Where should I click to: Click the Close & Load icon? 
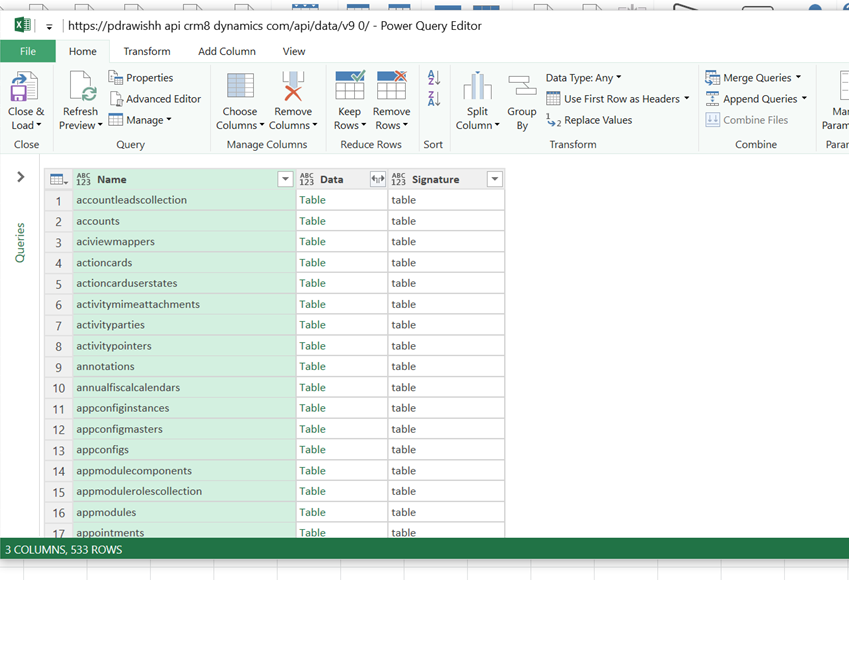(x=24, y=88)
